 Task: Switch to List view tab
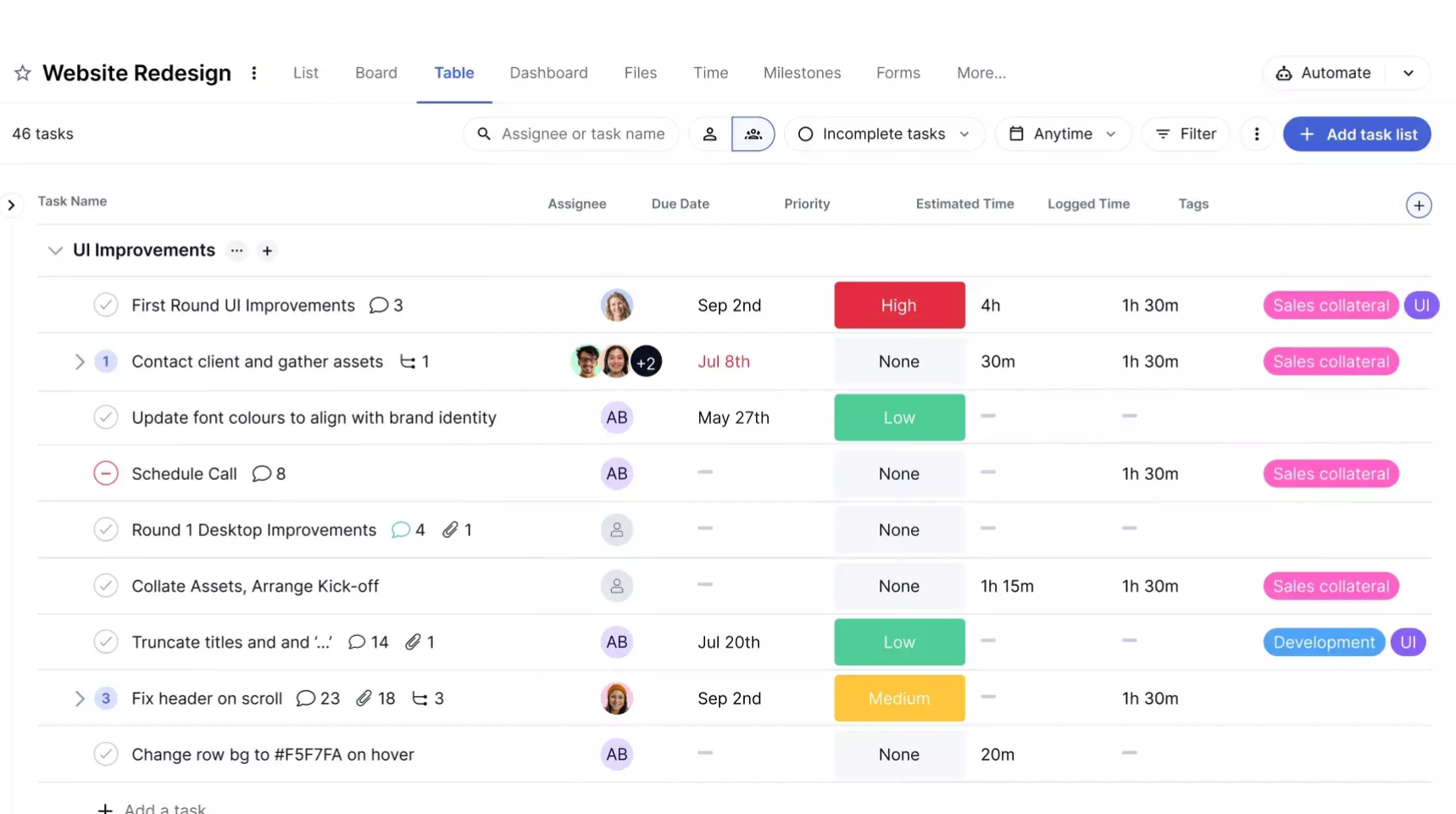tap(306, 73)
